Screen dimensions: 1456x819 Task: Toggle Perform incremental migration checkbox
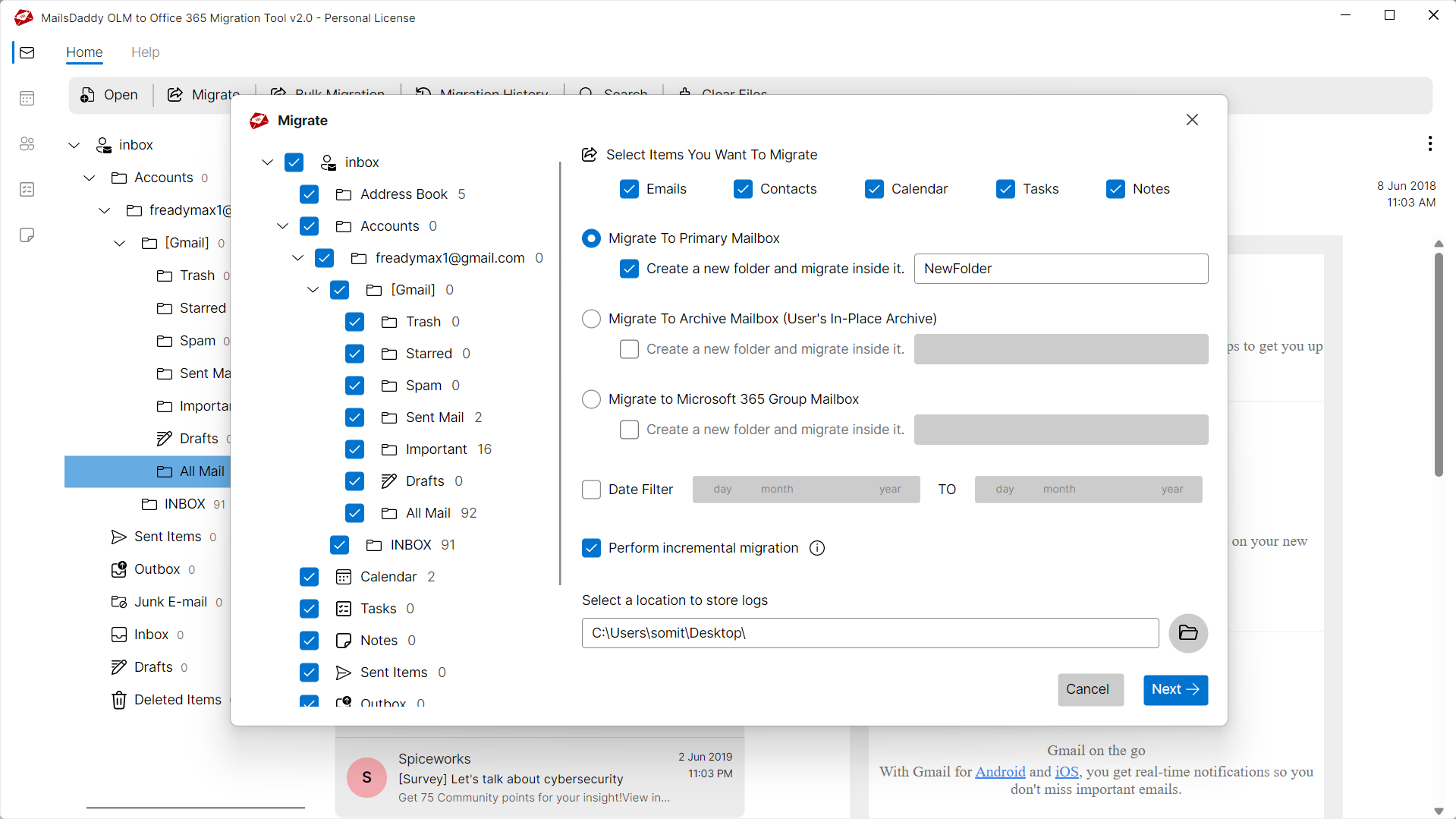[591, 548]
